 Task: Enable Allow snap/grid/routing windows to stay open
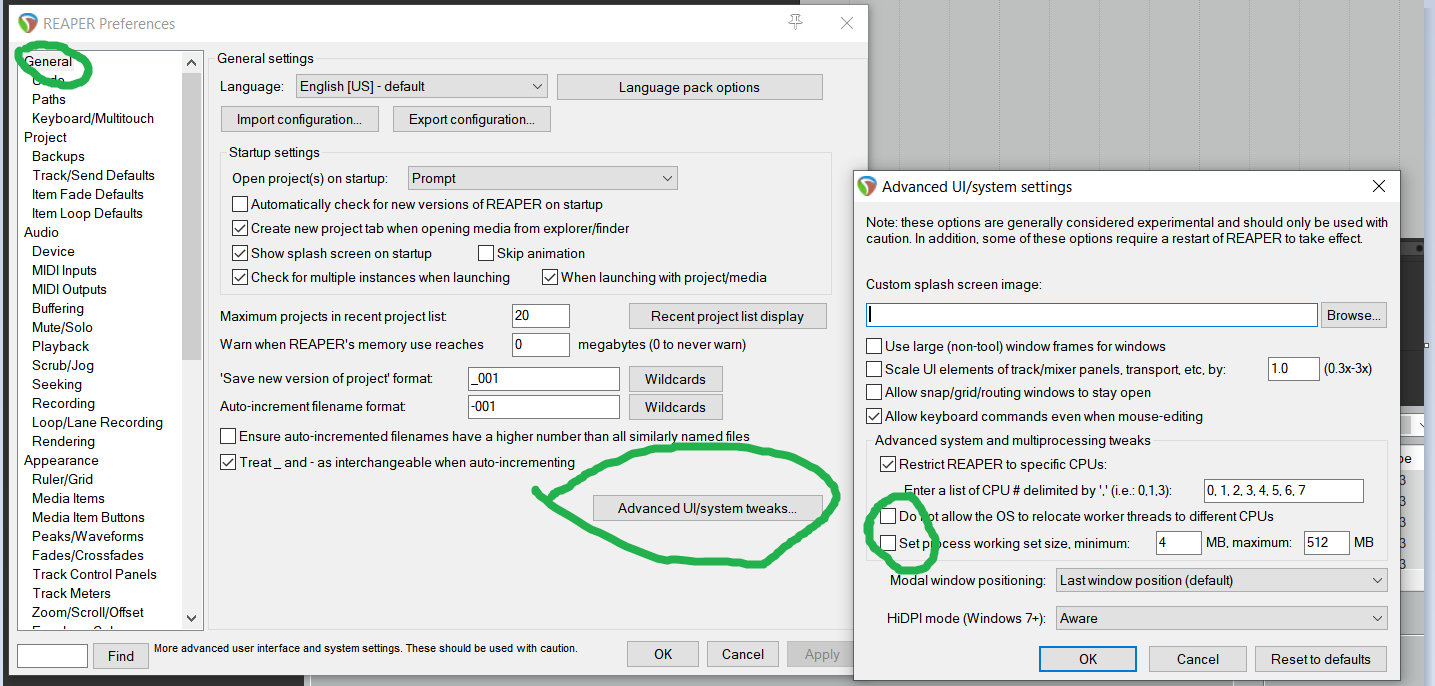tap(874, 392)
